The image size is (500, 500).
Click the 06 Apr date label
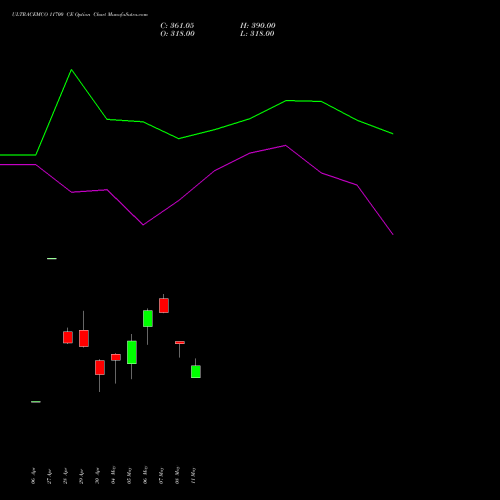[x=33, y=476]
